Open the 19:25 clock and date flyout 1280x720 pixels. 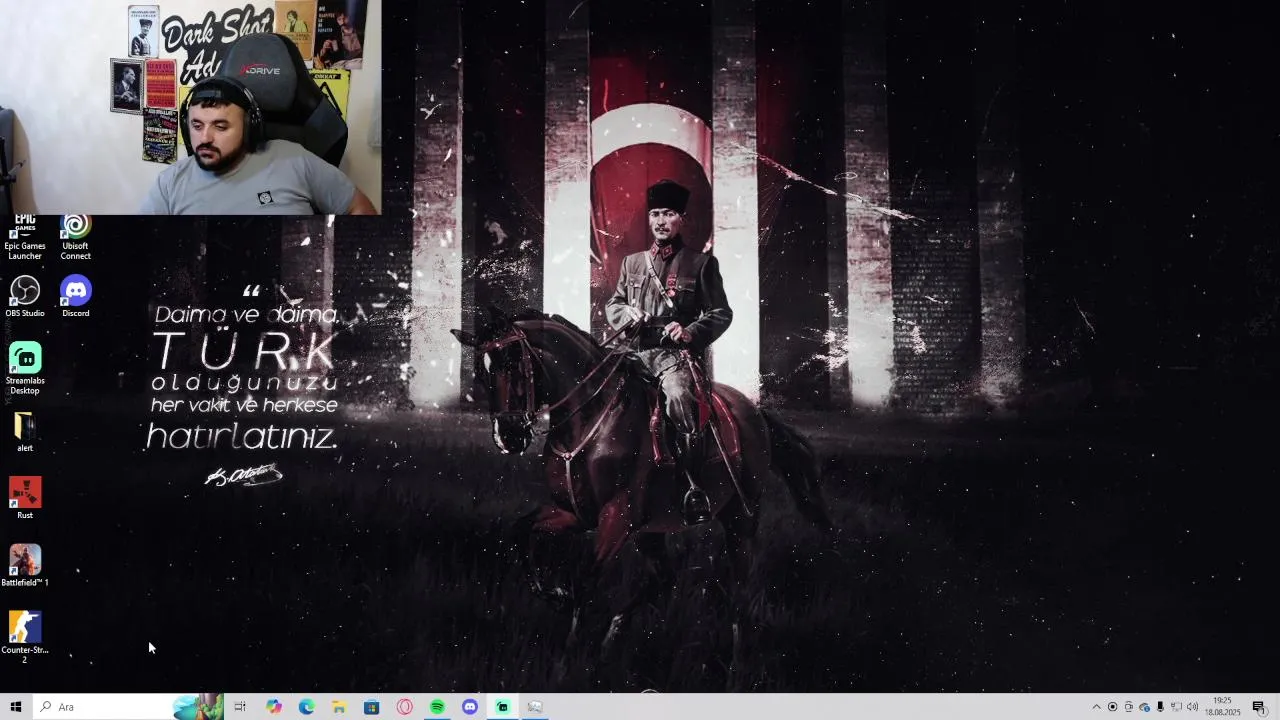point(1222,707)
